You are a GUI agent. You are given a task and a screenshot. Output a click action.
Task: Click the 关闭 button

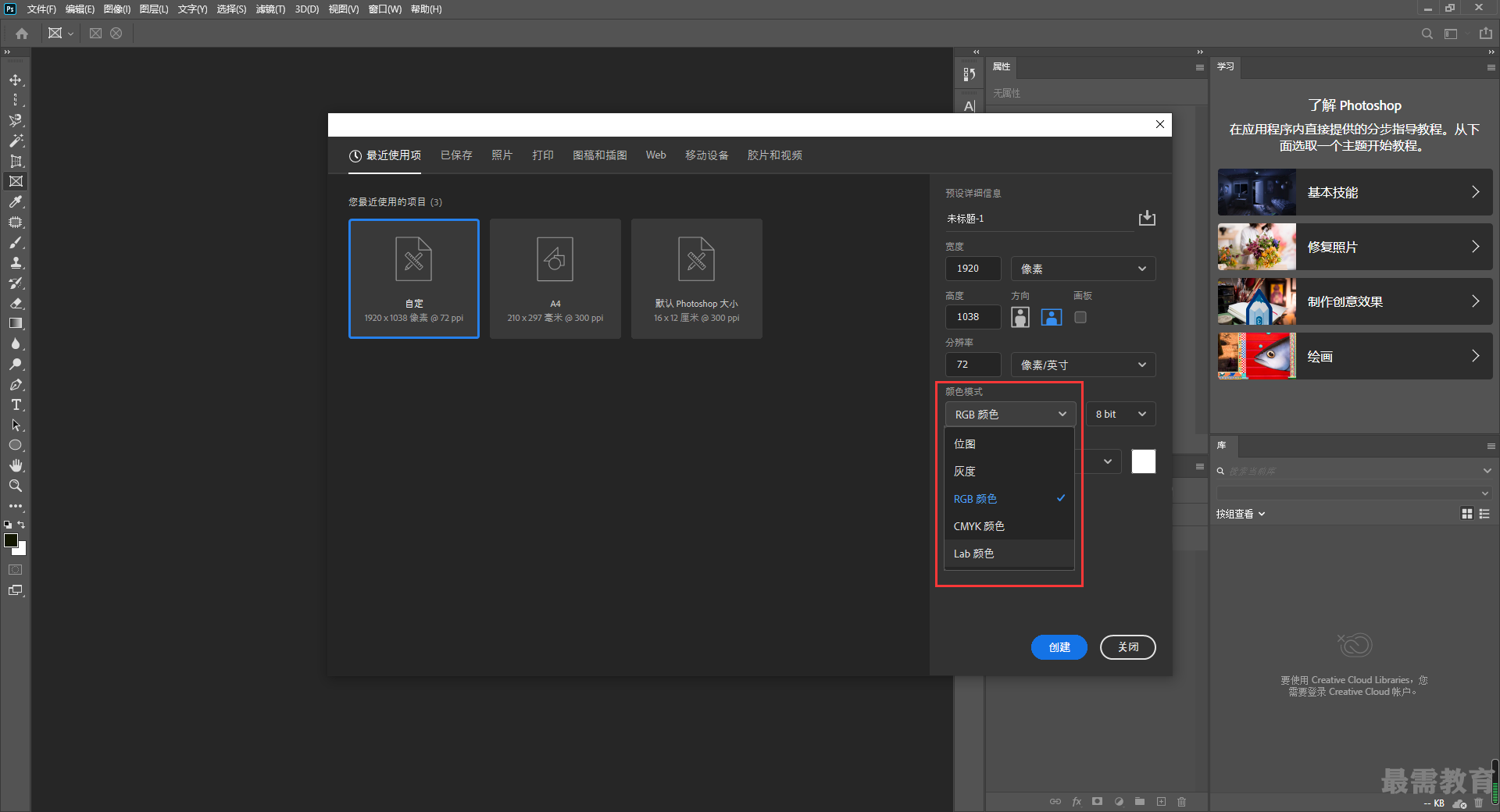[1127, 647]
